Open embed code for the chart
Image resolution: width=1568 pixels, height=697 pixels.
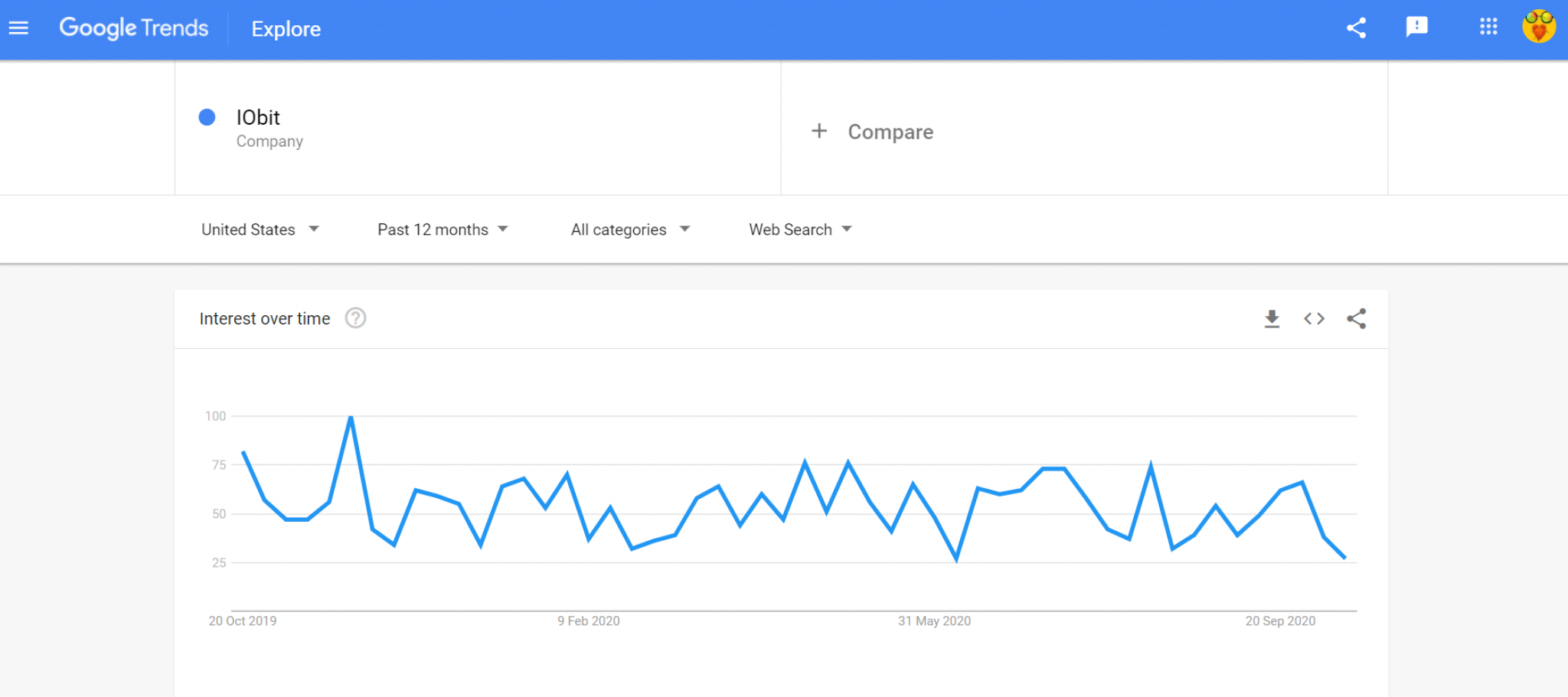pyautogui.click(x=1314, y=319)
